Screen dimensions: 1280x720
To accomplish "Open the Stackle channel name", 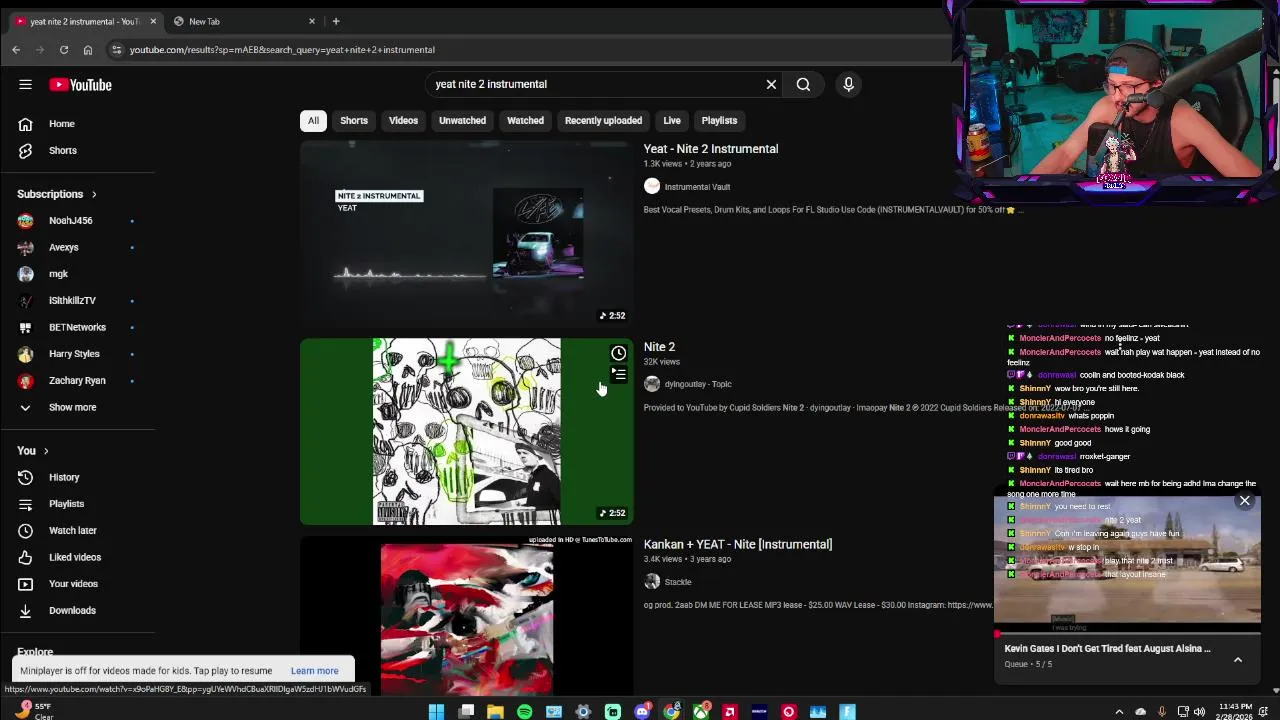I will [678, 582].
